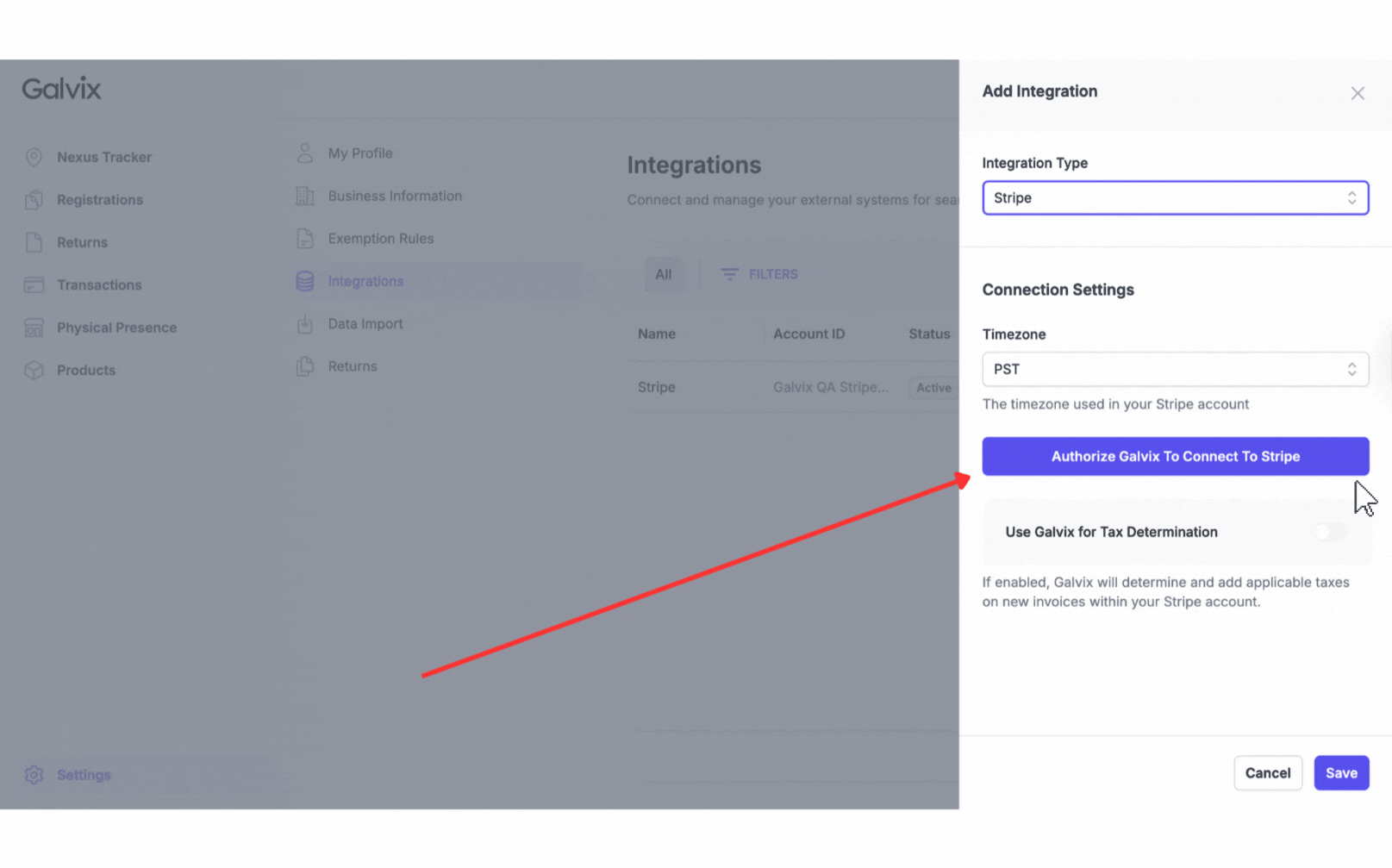Image resolution: width=1392 pixels, height=868 pixels.
Task: Click the Settings gear icon
Action: click(x=34, y=775)
